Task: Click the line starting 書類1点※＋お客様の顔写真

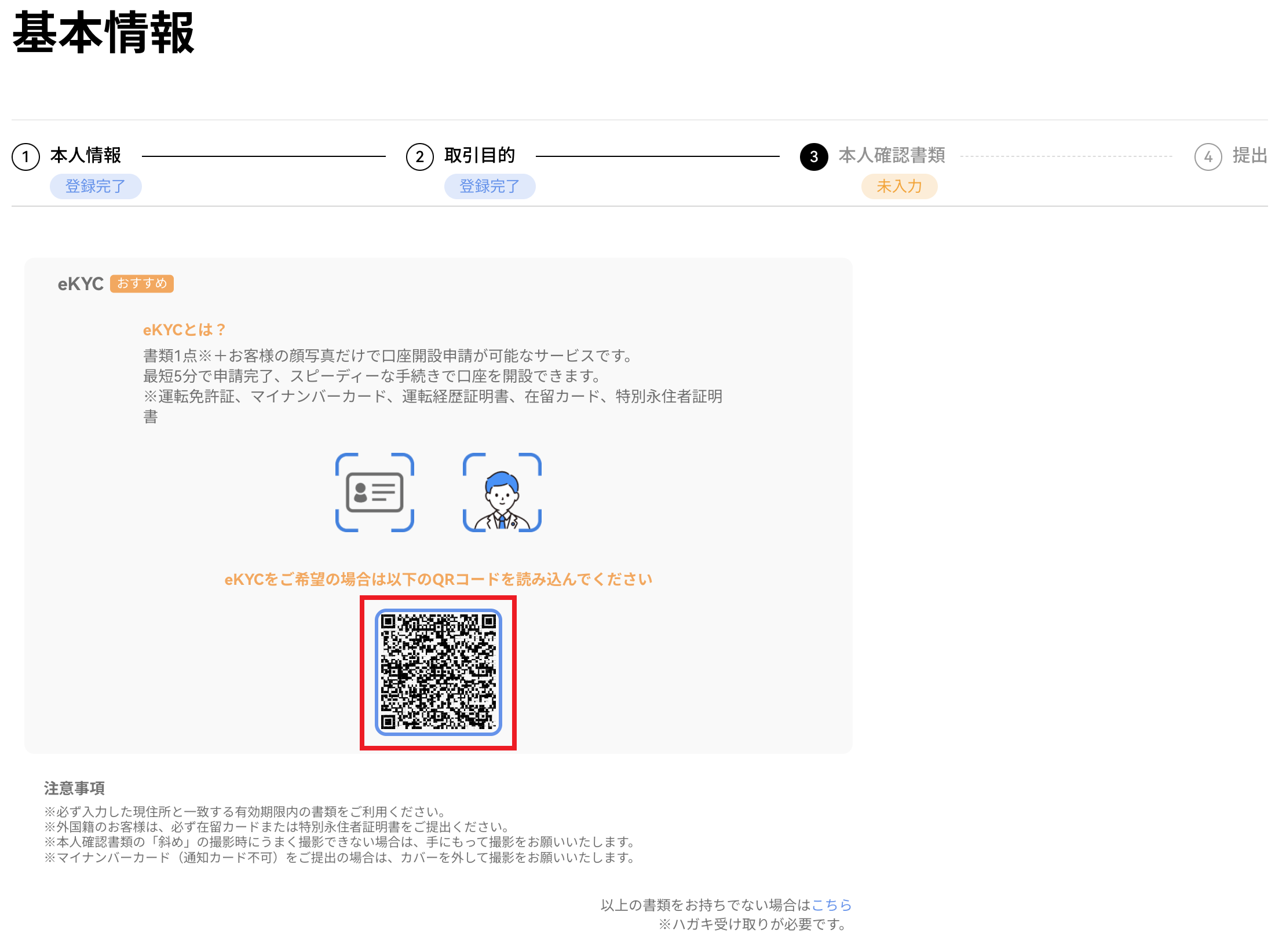Action: [389, 356]
